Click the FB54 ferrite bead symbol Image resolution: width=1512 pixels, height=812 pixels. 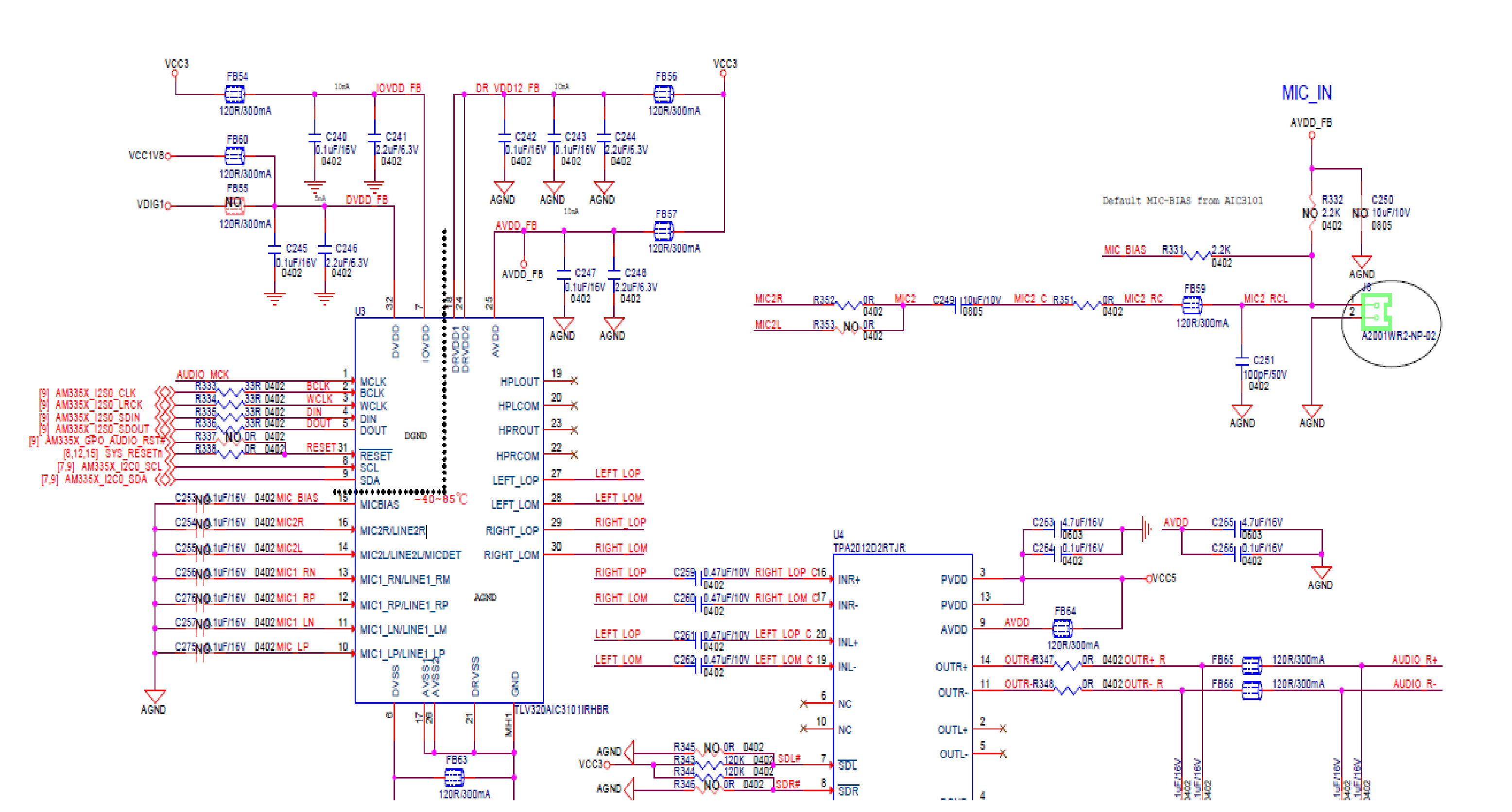235,94
